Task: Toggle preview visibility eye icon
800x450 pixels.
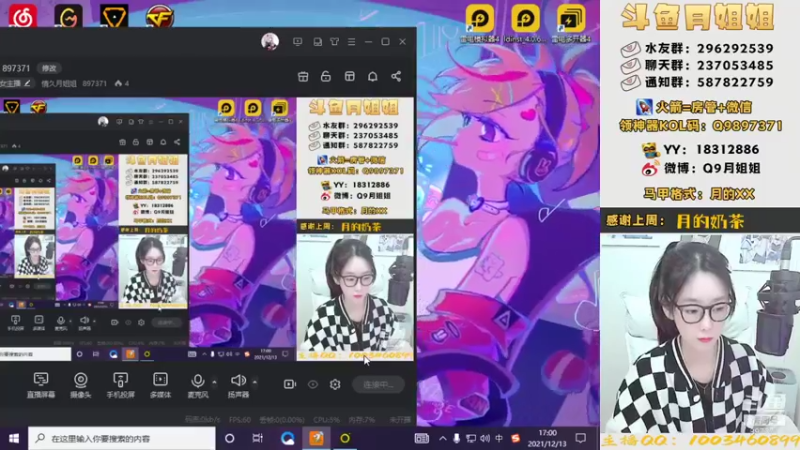Action: (313, 384)
